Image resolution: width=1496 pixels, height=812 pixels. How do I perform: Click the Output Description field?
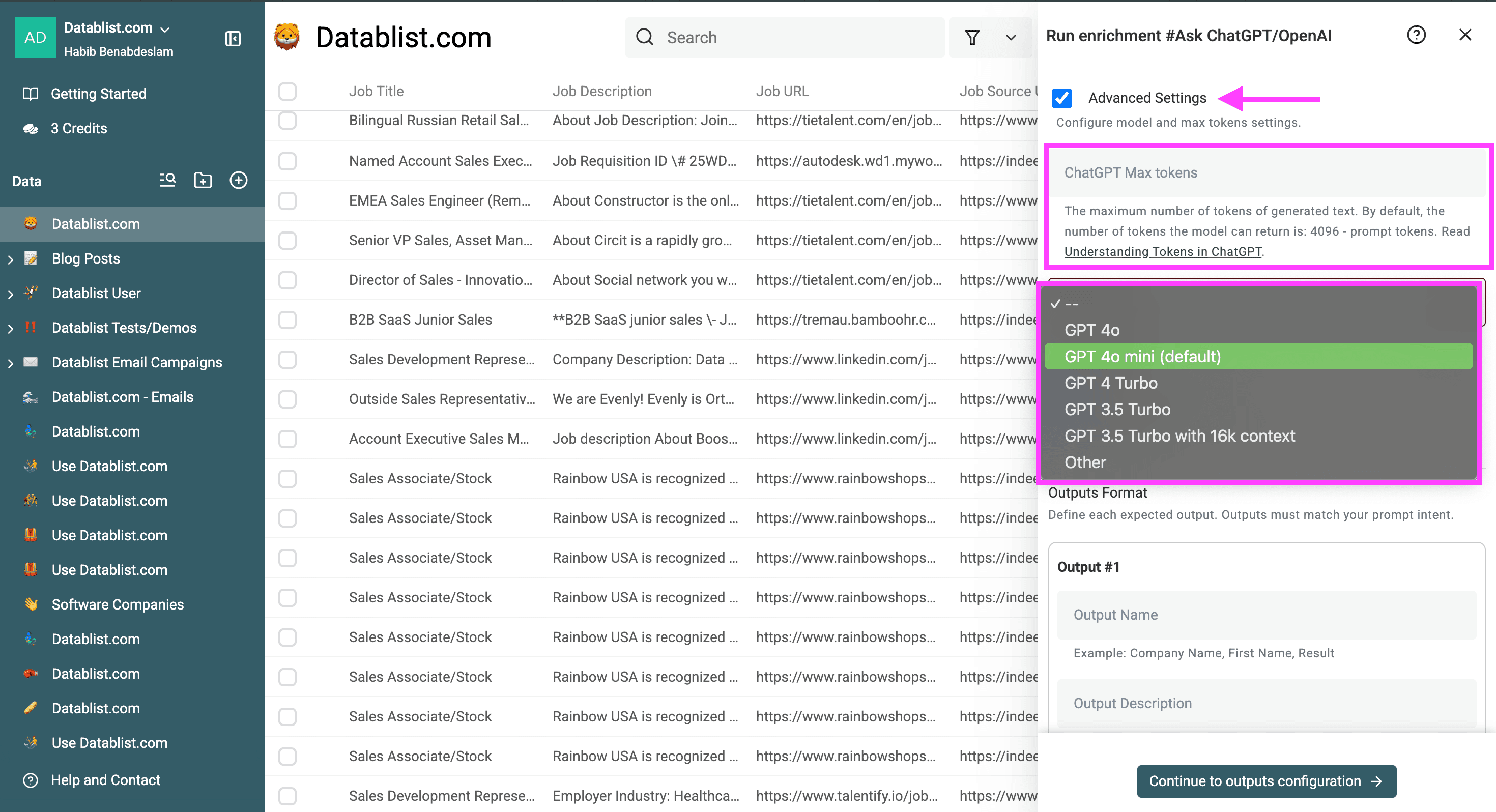click(x=1267, y=704)
